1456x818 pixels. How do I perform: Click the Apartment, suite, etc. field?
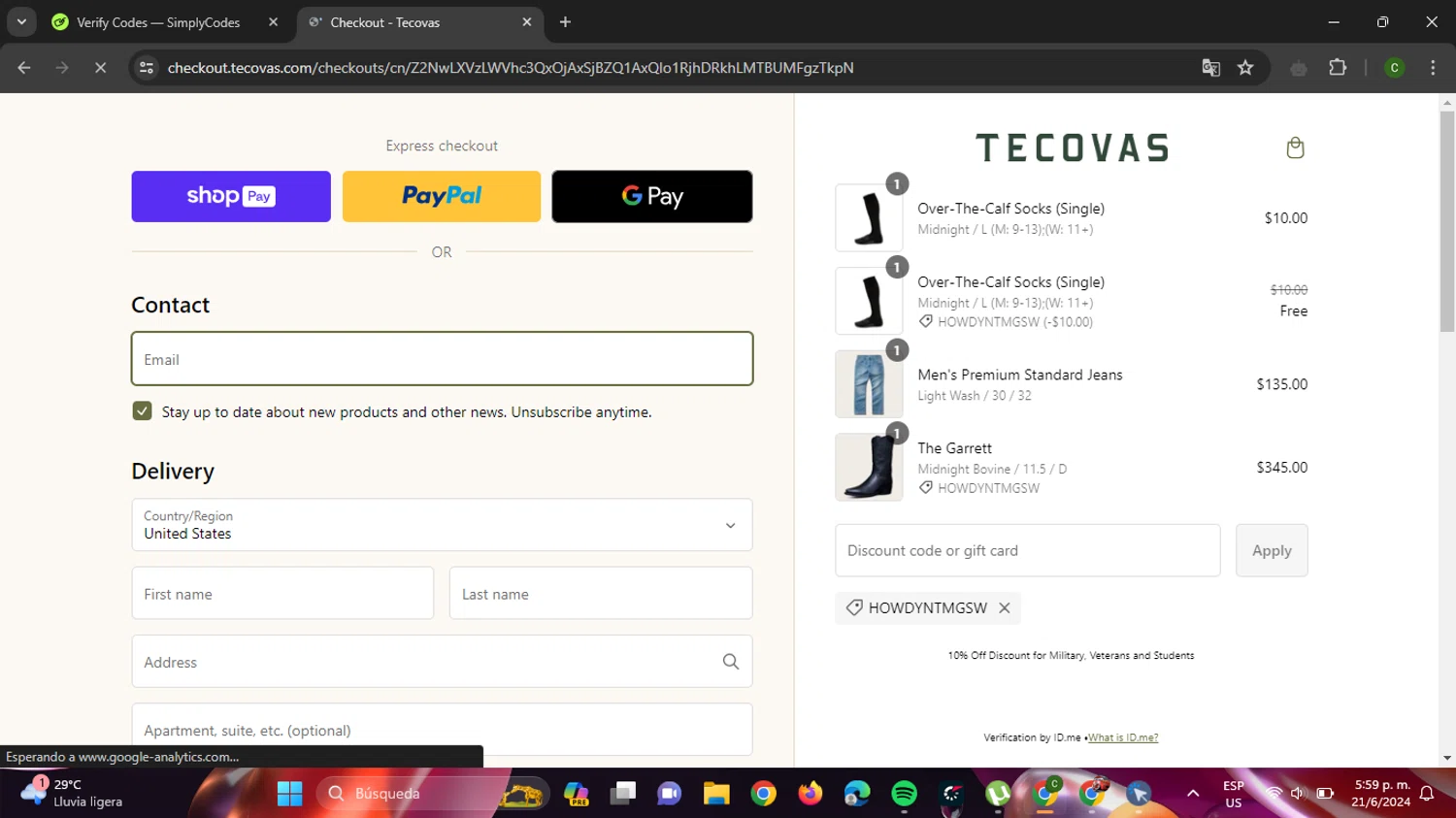[x=442, y=730]
